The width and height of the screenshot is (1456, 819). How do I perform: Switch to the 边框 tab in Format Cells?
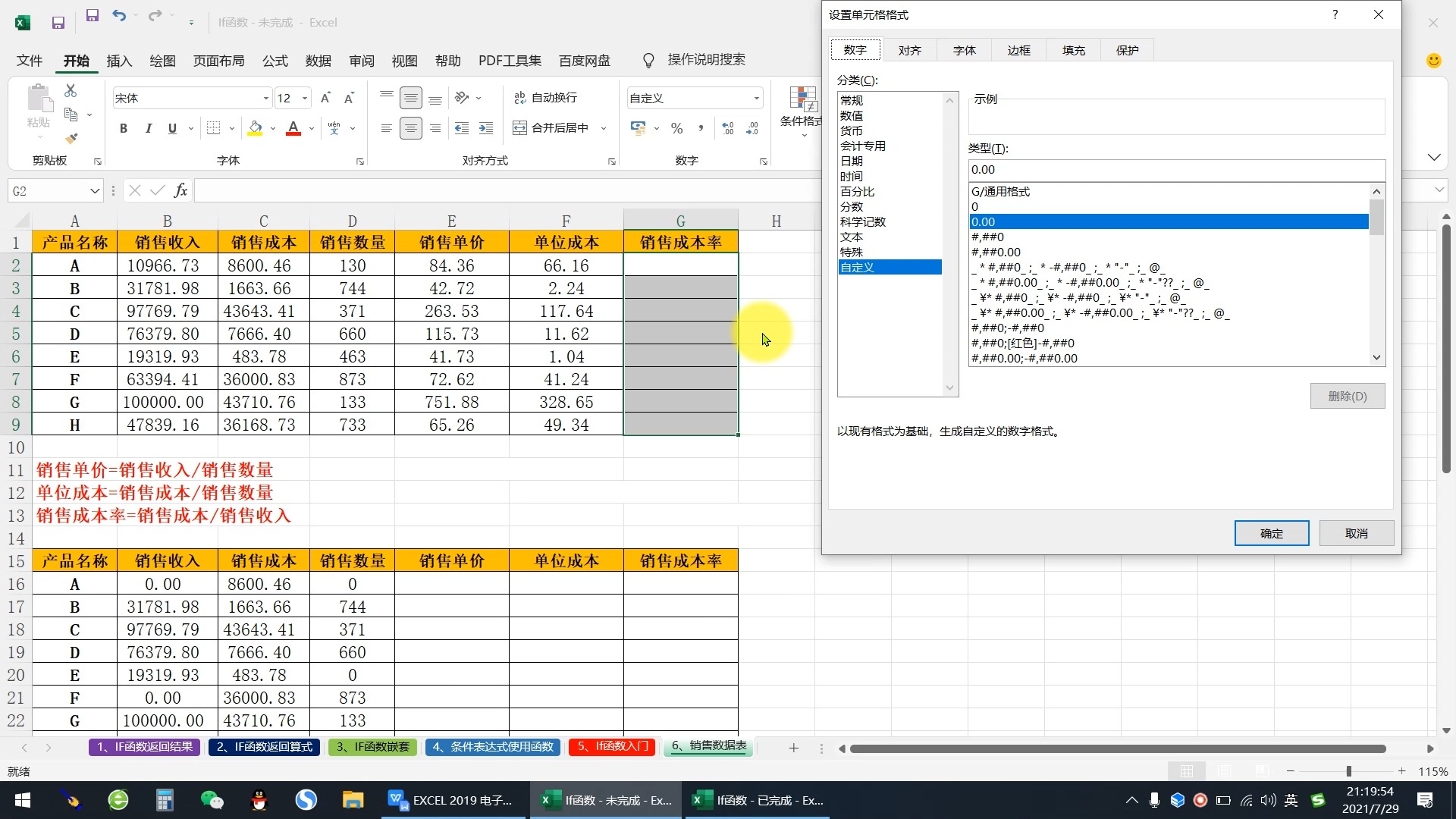coord(1018,49)
